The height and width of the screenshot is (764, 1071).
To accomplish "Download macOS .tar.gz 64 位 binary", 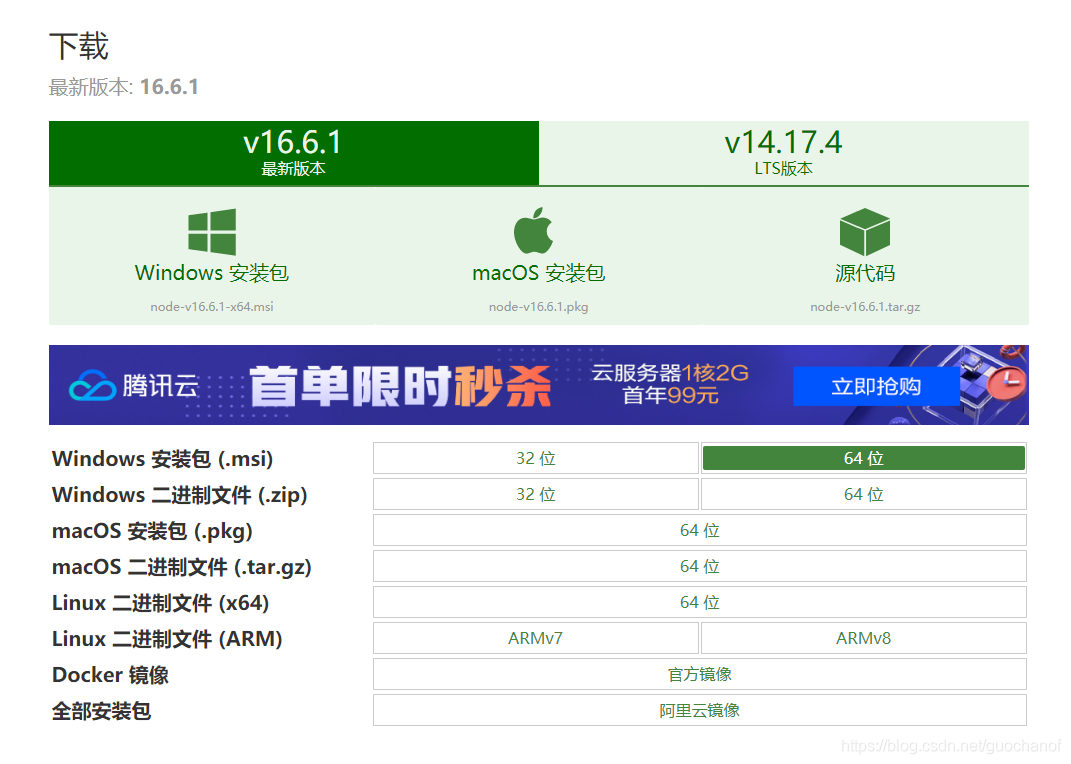I will (699, 567).
